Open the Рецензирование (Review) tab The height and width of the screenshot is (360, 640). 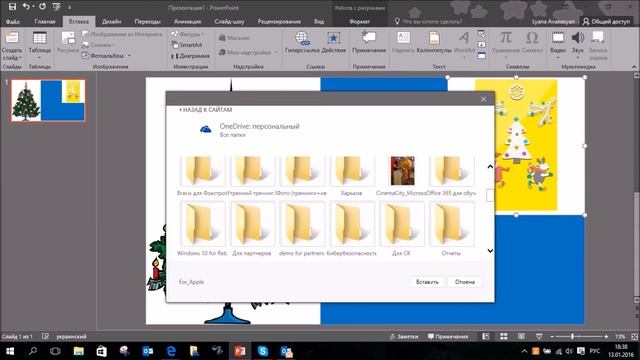click(x=279, y=21)
